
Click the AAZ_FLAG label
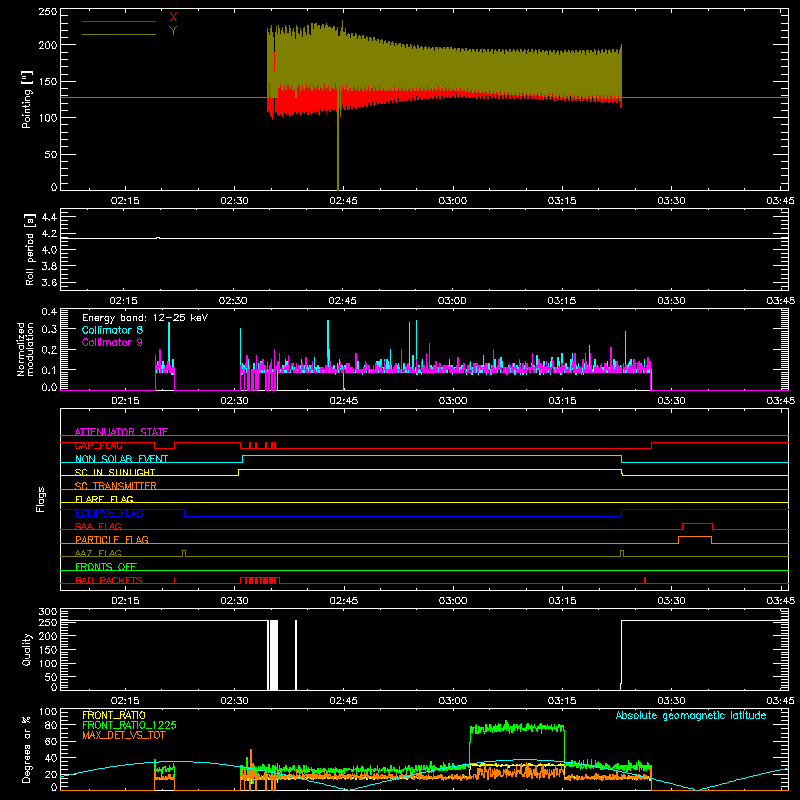coord(98,553)
